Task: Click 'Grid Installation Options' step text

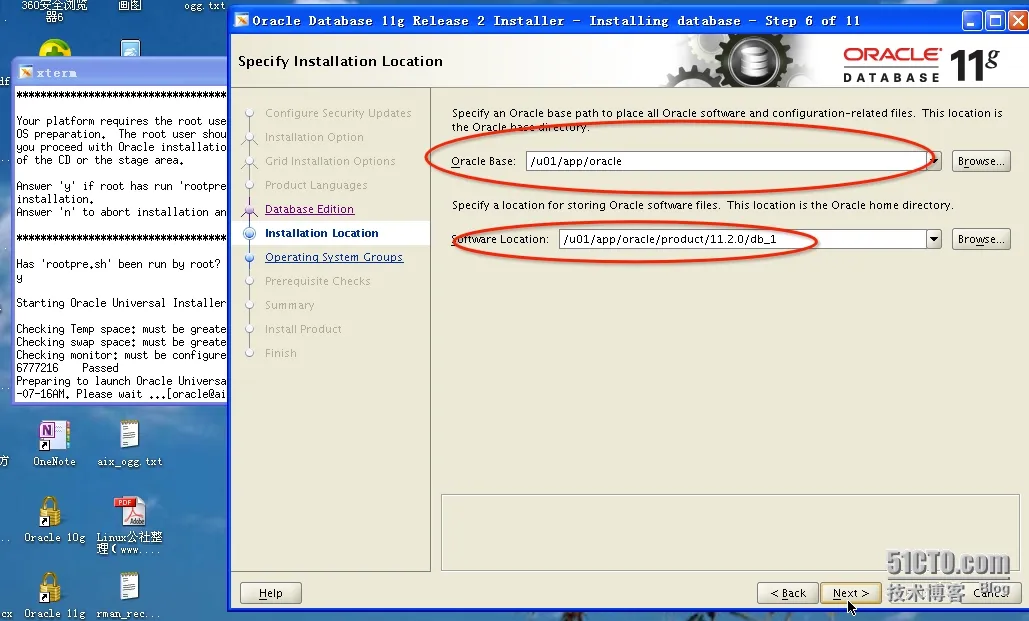Action: coord(330,161)
